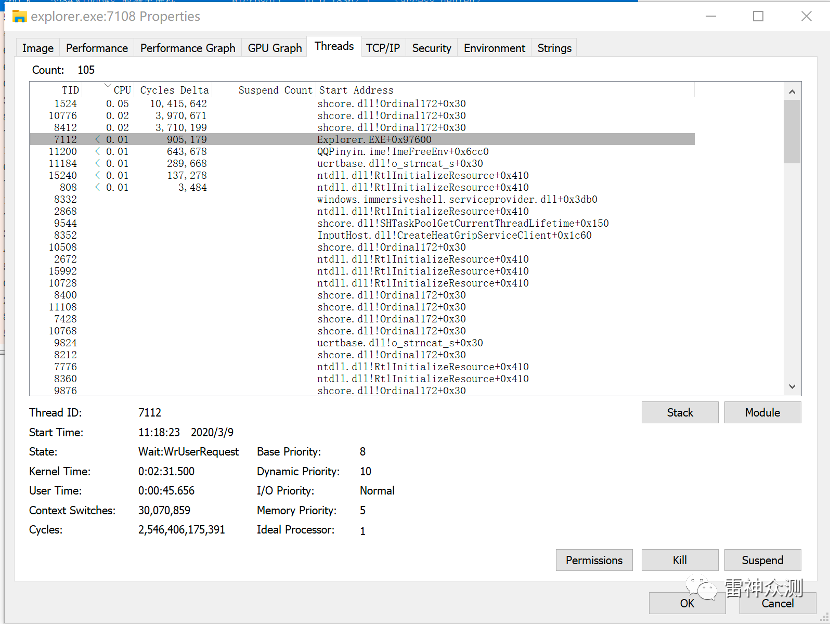Select thread row with TID 1524
Viewport: 830px width, 624px height.
pyautogui.click(x=362, y=104)
